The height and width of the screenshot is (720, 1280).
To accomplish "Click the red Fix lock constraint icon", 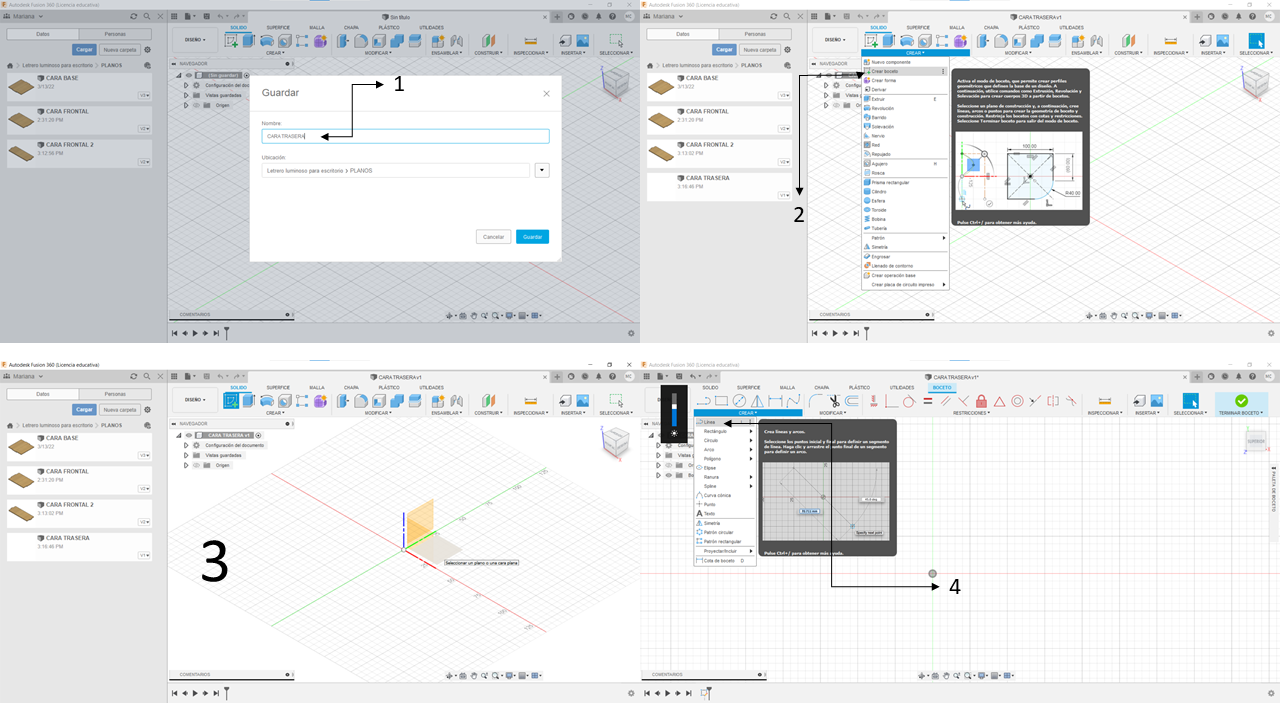I will click(x=982, y=401).
